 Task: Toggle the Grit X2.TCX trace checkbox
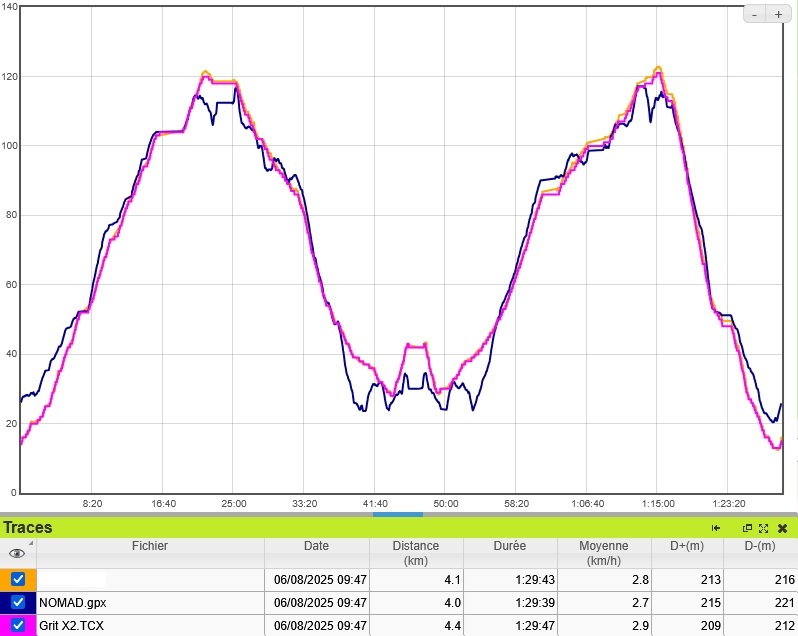coord(18,625)
